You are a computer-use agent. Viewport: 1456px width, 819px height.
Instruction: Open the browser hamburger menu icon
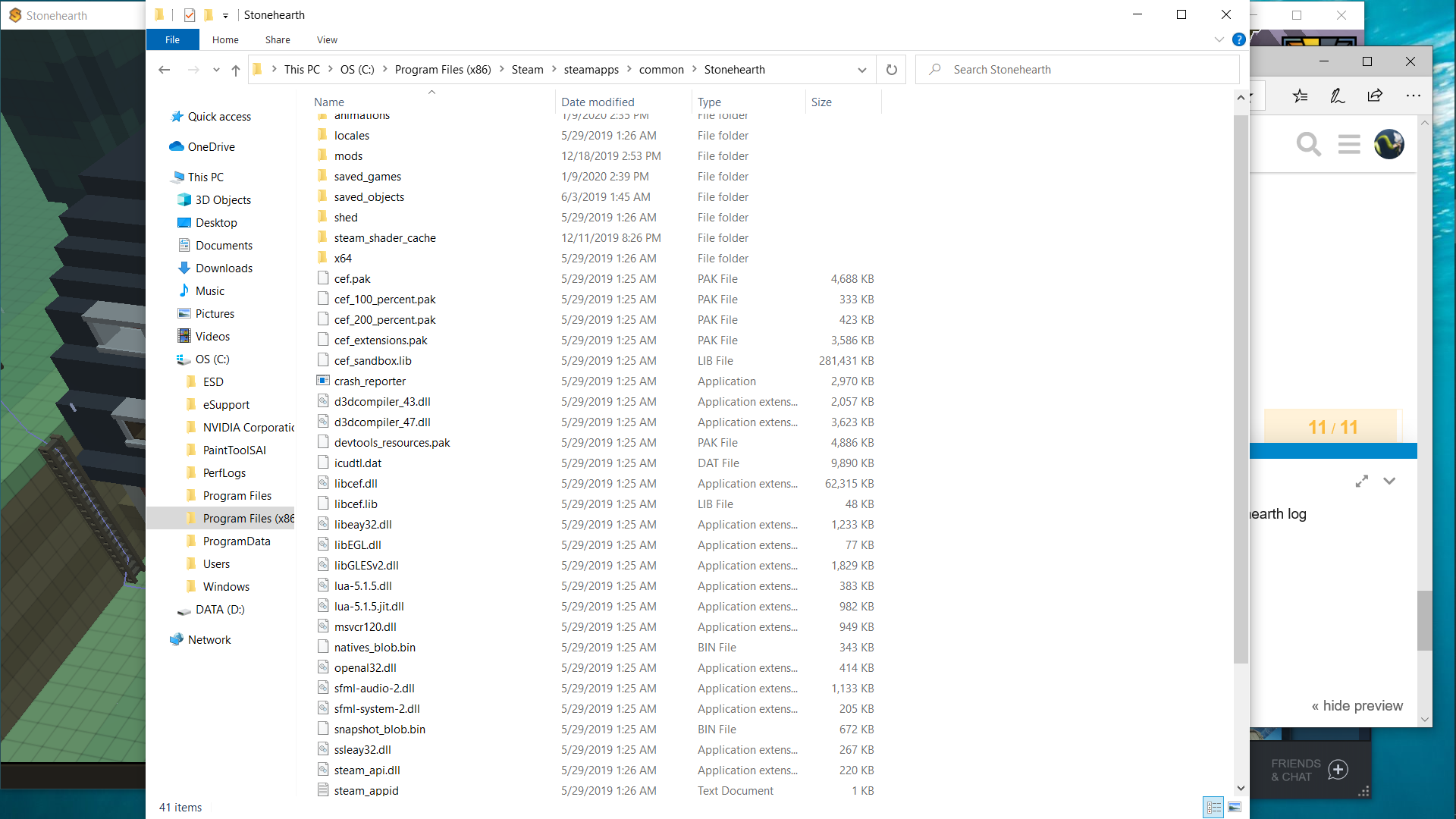(1349, 144)
